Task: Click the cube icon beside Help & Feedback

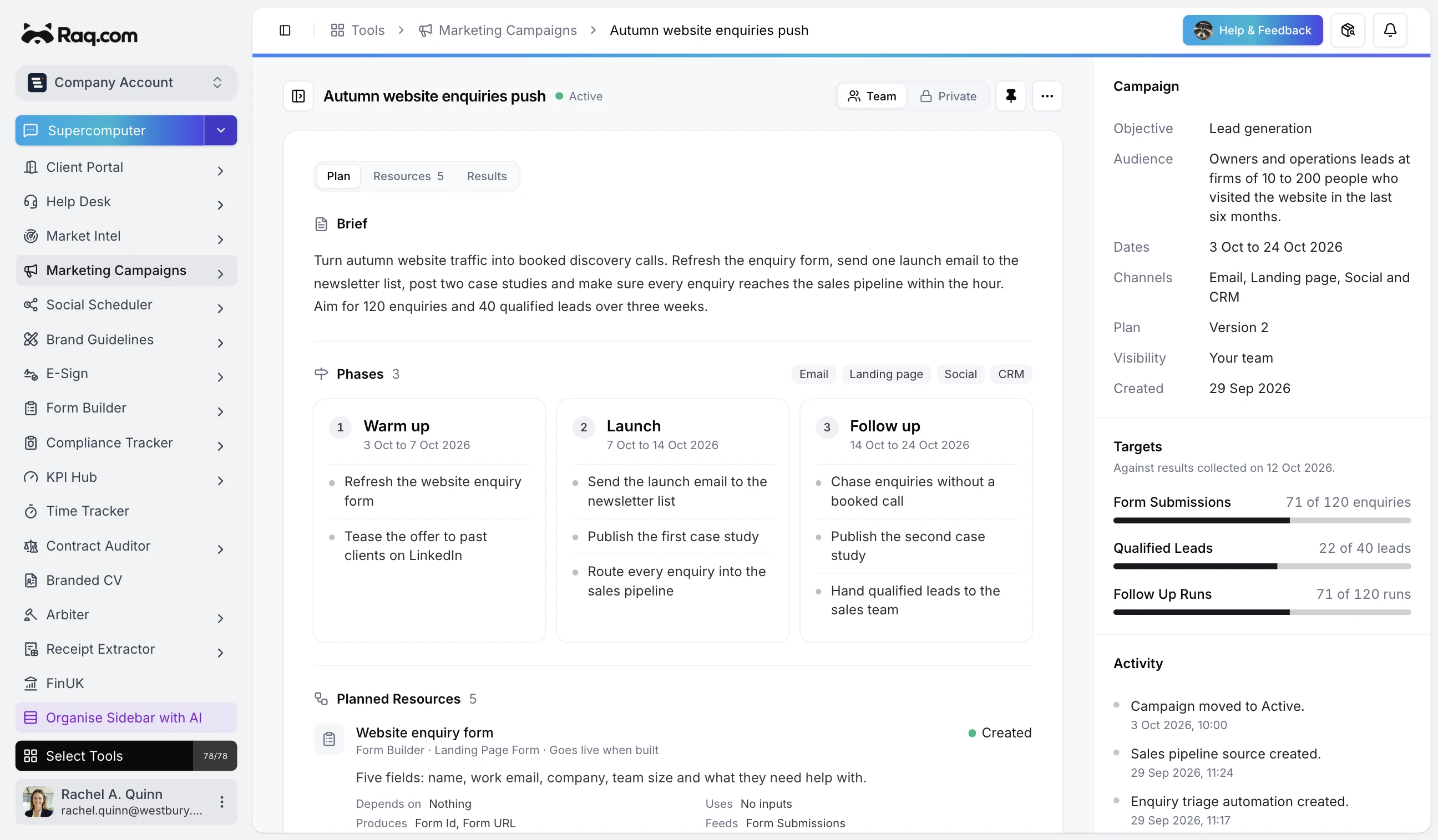Action: pos(1348,30)
